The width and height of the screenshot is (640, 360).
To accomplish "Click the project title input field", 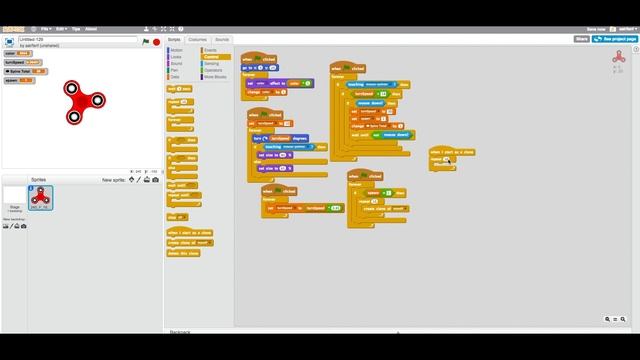I will pos(78,39).
